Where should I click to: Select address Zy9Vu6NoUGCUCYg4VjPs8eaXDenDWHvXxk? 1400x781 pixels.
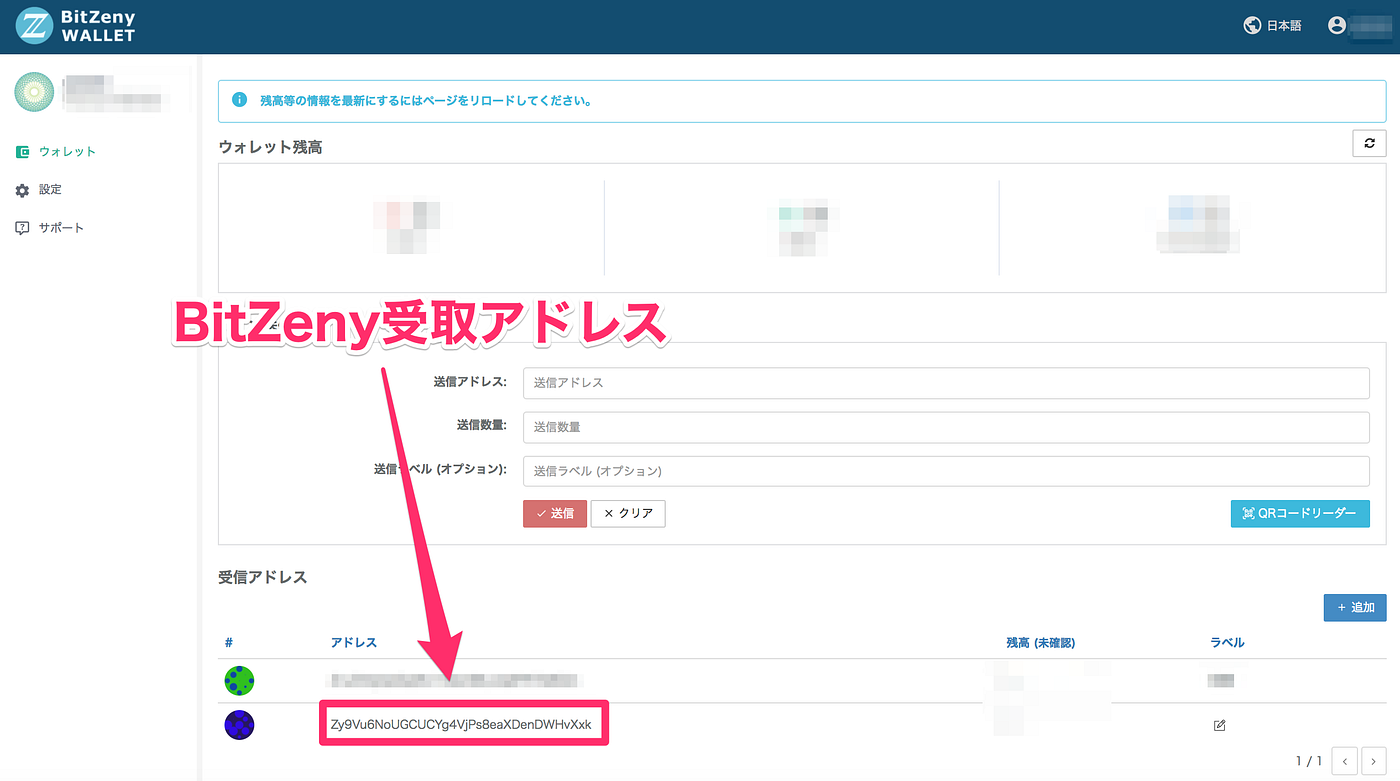[461, 724]
